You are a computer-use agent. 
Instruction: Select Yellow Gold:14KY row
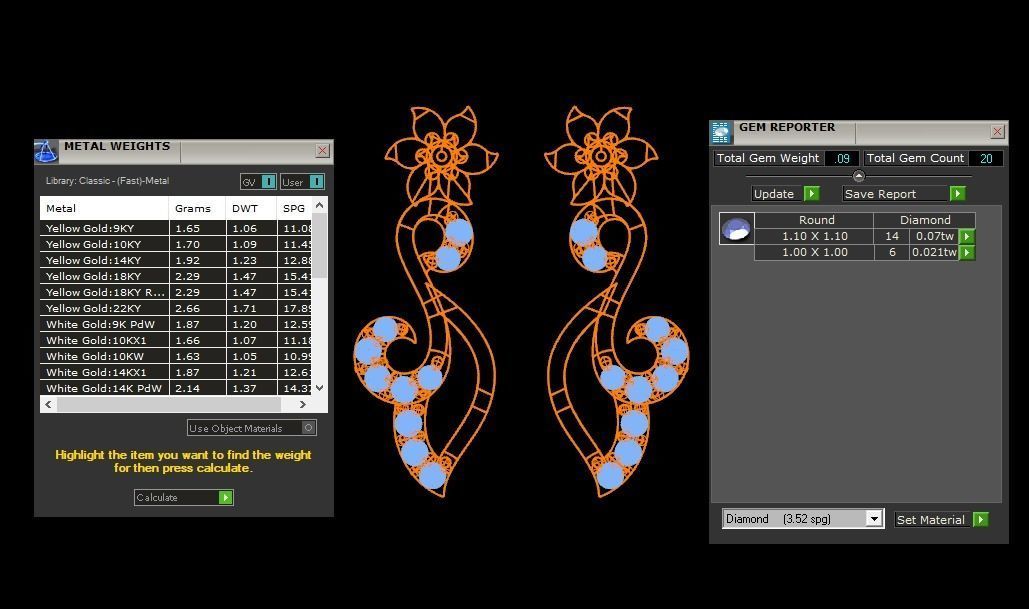(176, 261)
